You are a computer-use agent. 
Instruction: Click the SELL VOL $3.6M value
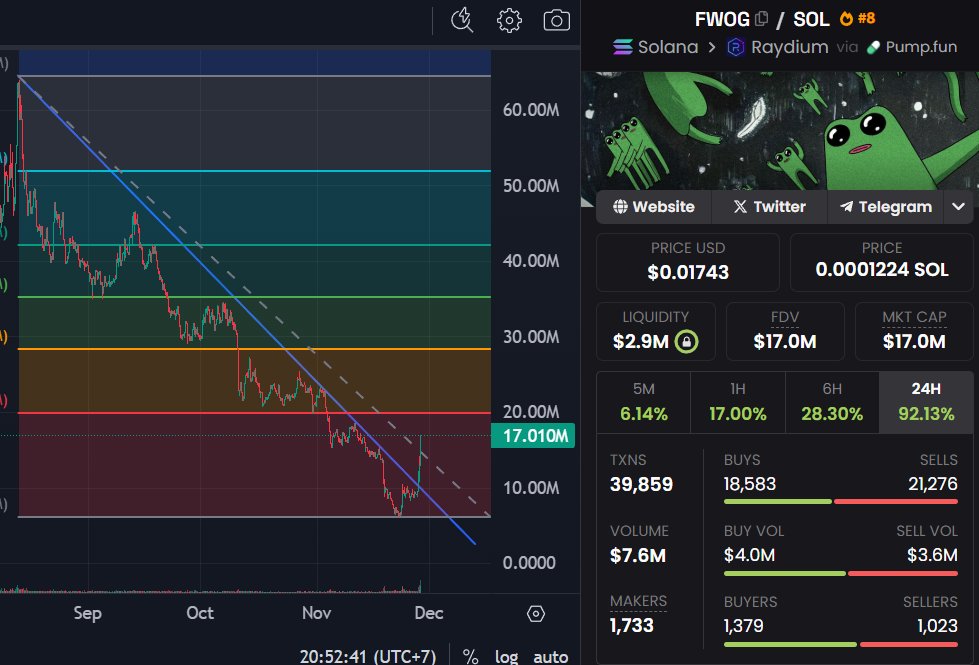(932, 554)
